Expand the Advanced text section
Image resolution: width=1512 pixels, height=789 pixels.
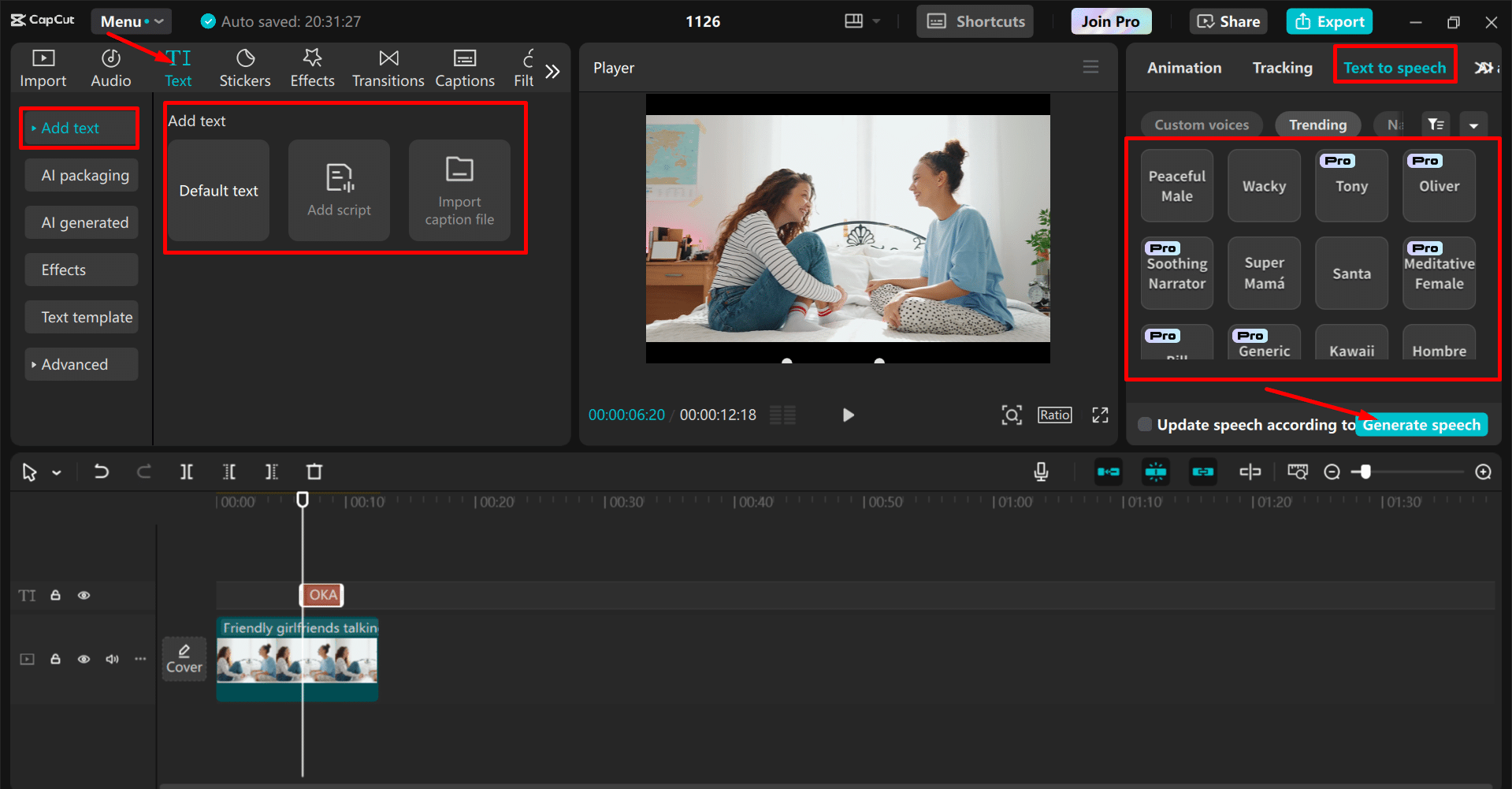tap(75, 365)
